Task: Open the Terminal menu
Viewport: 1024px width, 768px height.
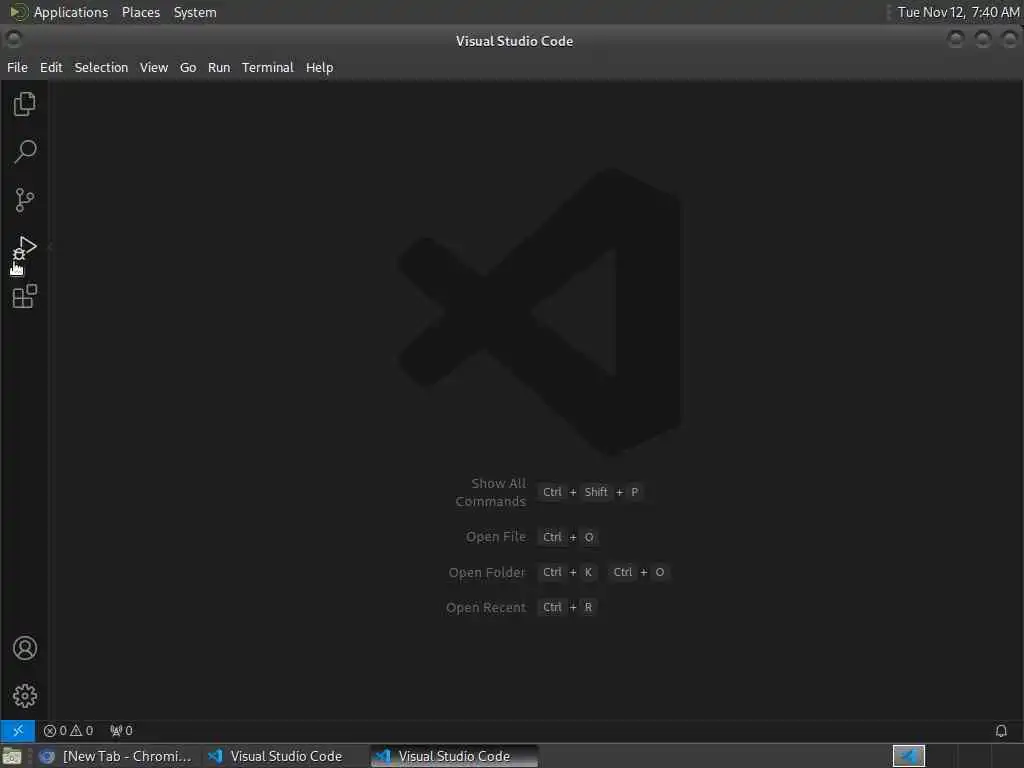Action: (268, 67)
